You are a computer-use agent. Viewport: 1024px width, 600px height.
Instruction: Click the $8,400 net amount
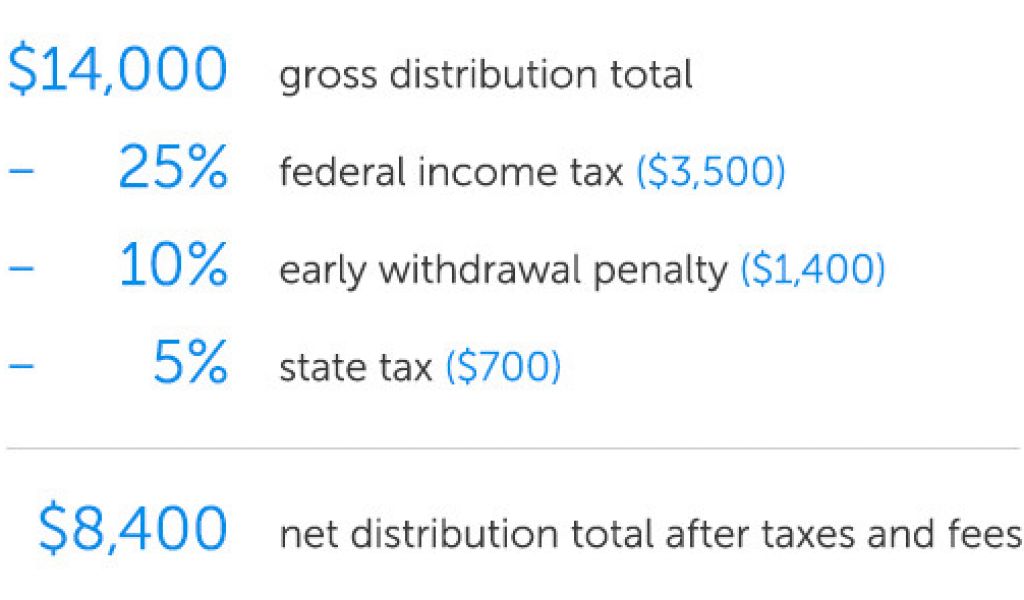tap(132, 531)
